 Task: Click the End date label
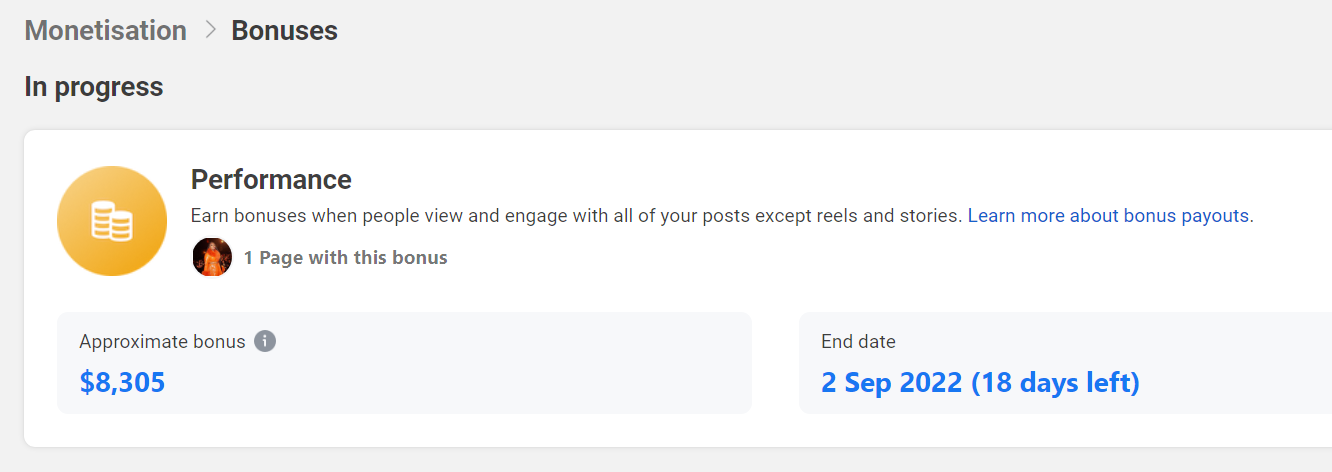tap(858, 341)
